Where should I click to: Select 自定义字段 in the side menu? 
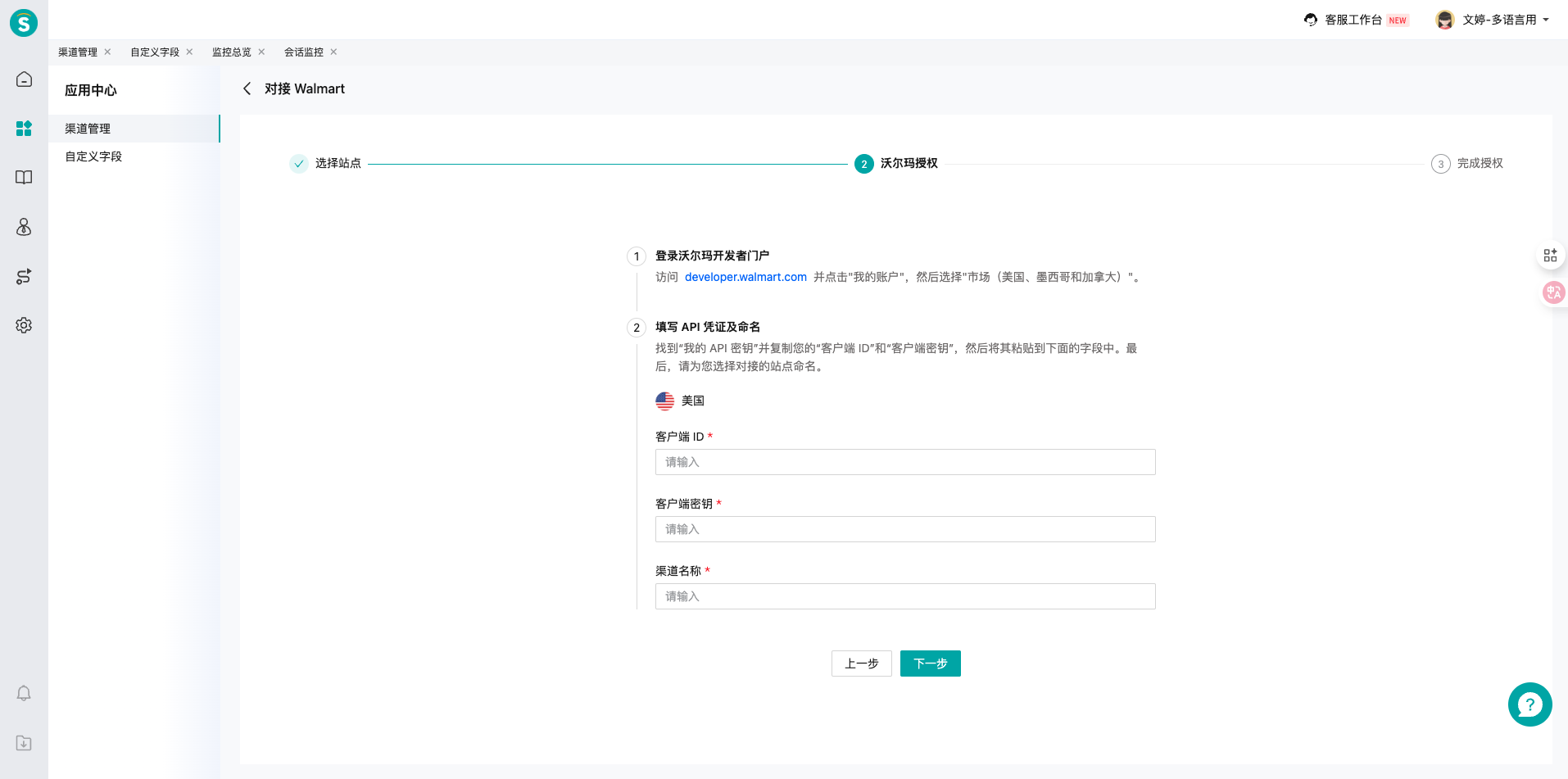pos(134,156)
